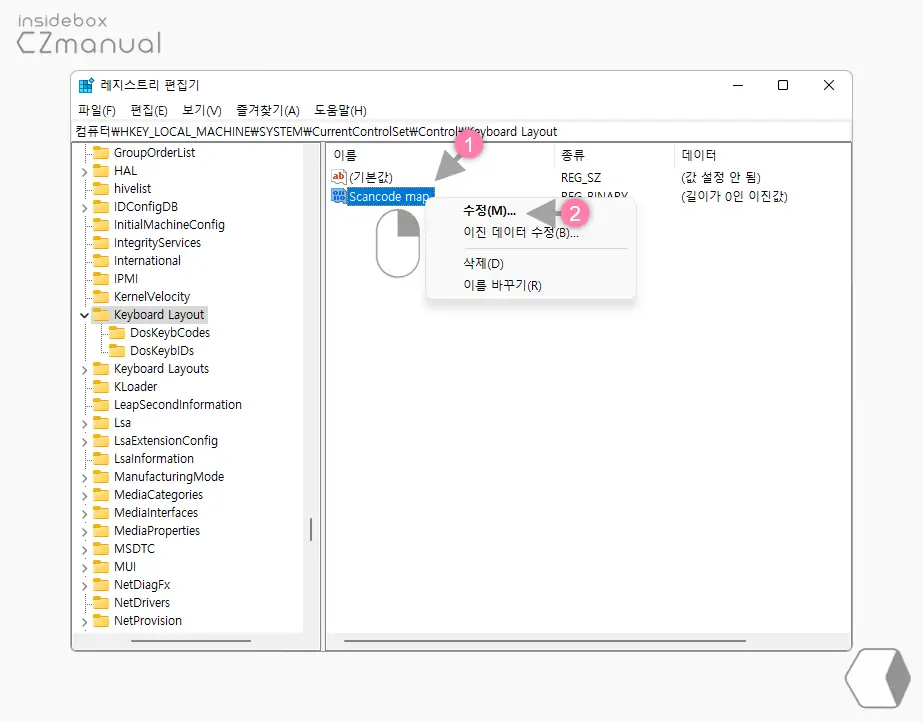
Task: Collapse the Keyboard Layout node
Action: click(86, 314)
